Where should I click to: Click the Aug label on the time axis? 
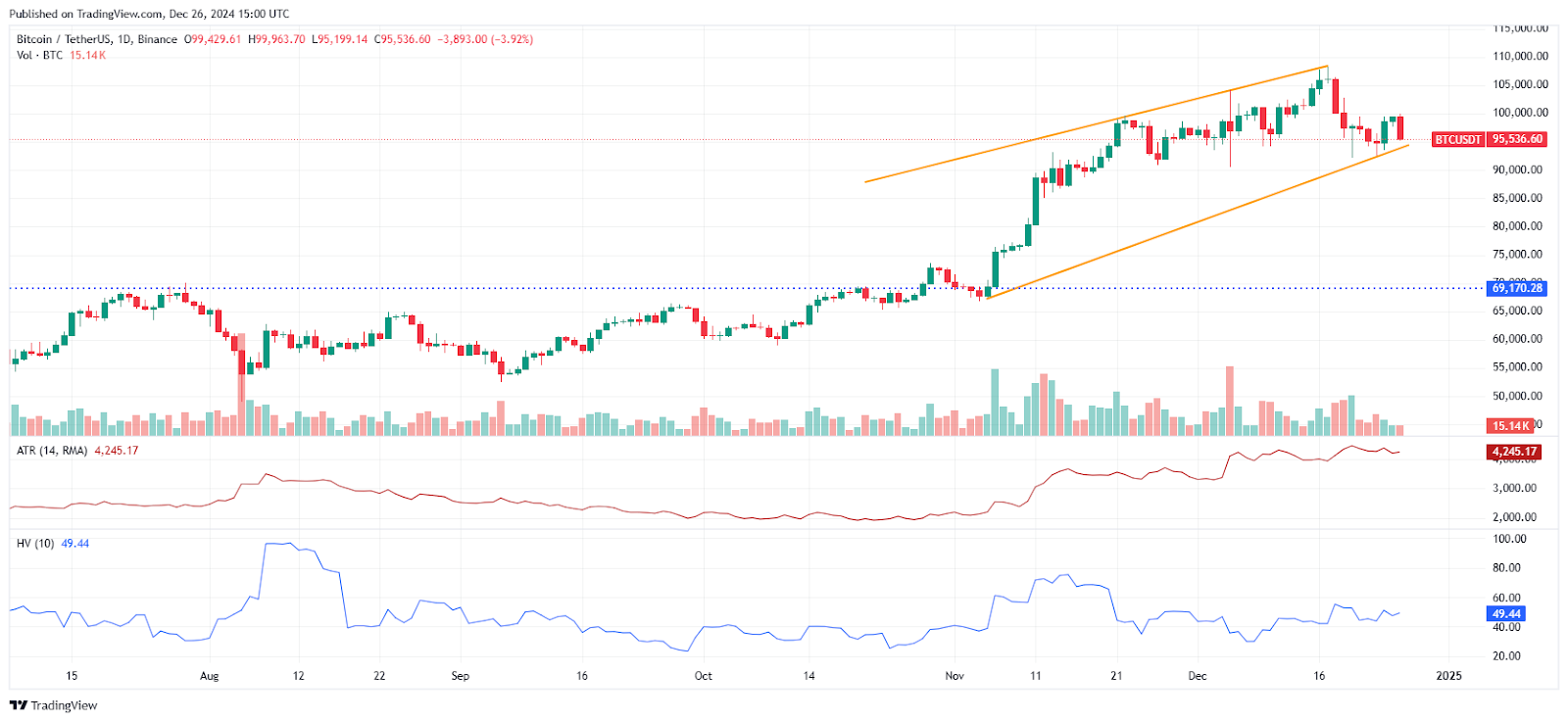(209, 676)
